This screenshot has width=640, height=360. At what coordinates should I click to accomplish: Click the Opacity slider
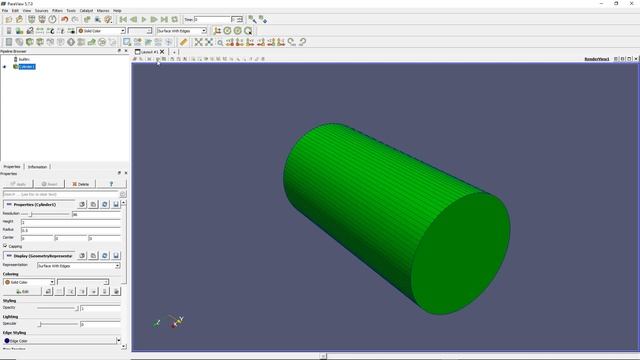[57, 308]
